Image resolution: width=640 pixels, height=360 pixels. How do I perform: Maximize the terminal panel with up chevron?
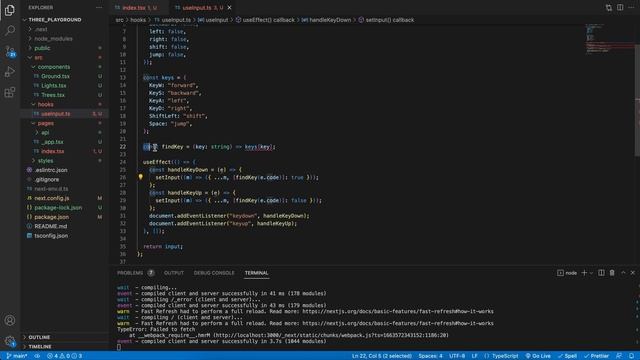click(623, 273)
